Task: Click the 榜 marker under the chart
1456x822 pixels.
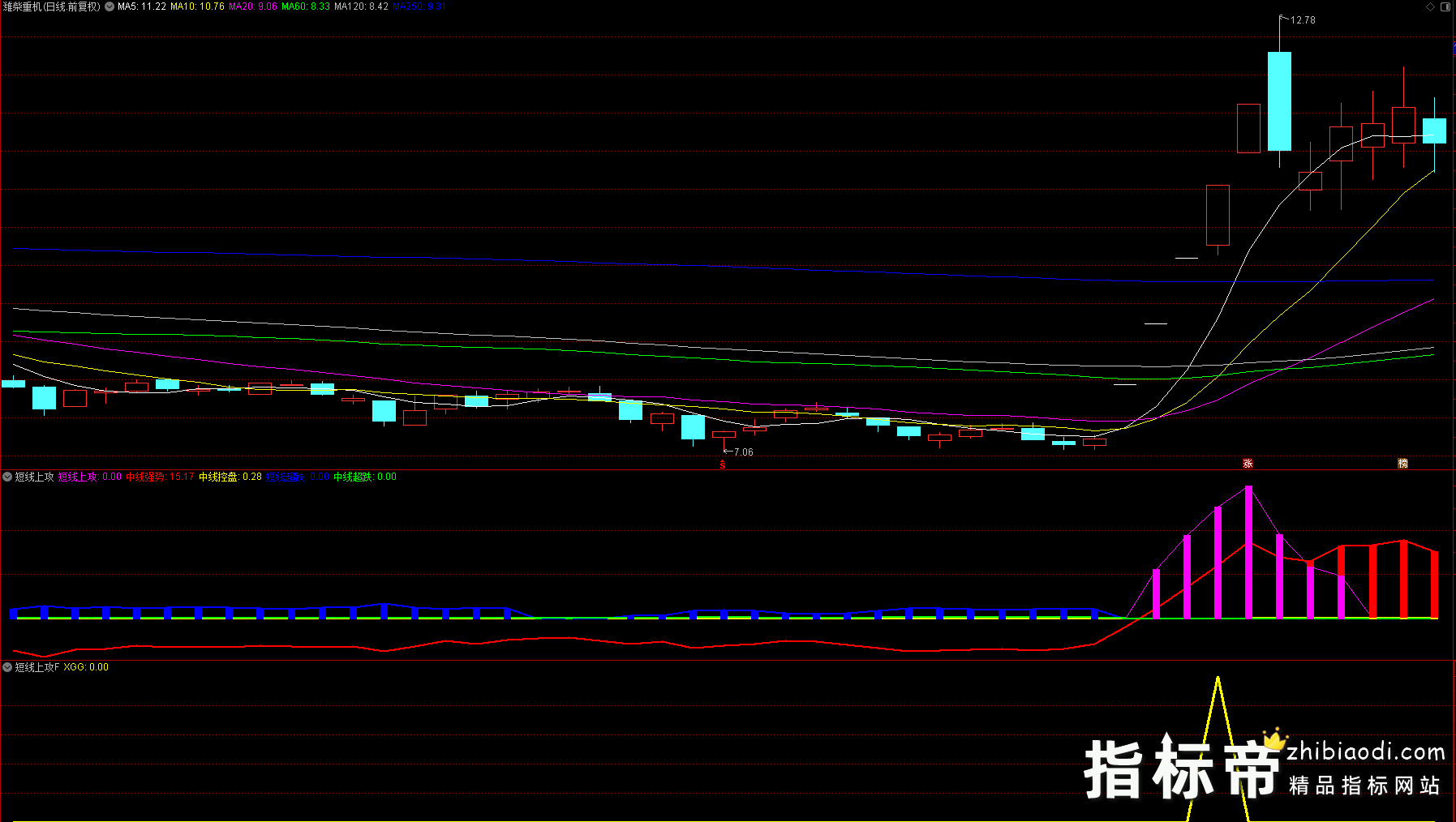Action: (x=1402, y=464)
